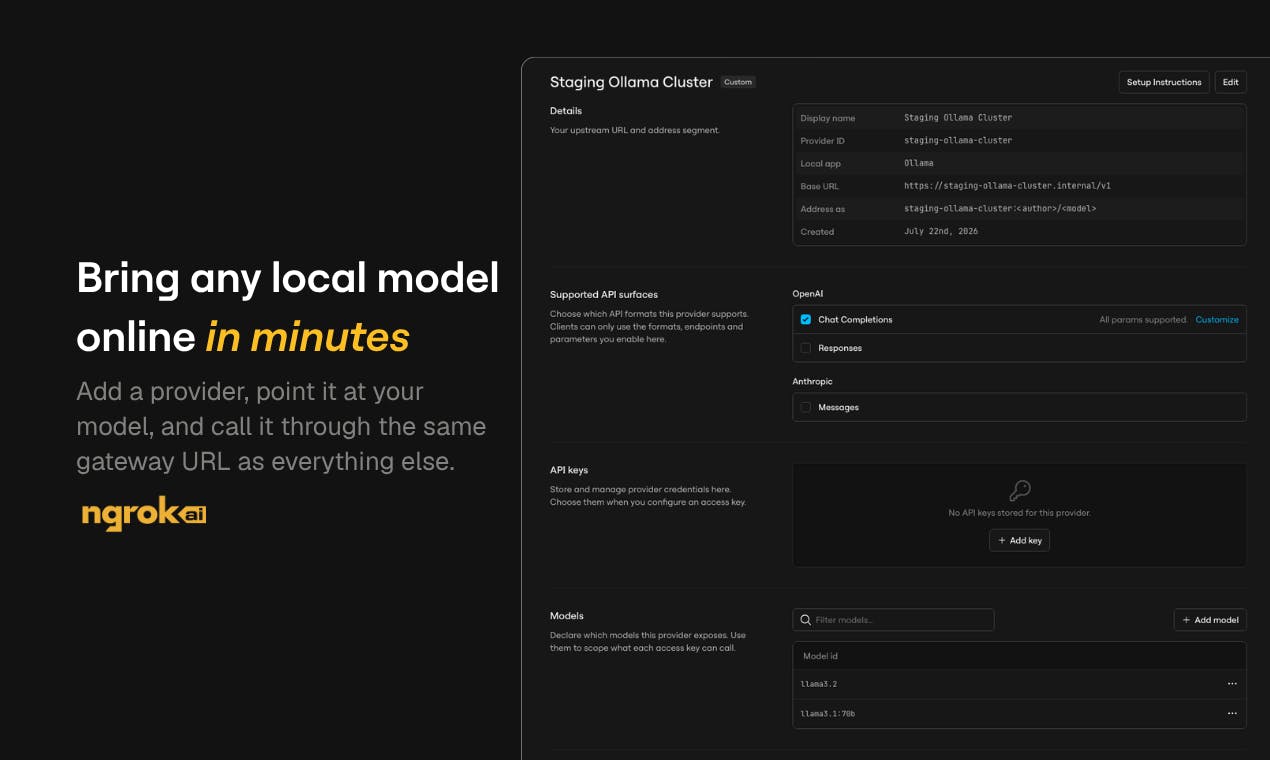Viewport: 1270px width, 760px height.
Task: Open the Customize link for Chat Completions
Action: 1217,320
